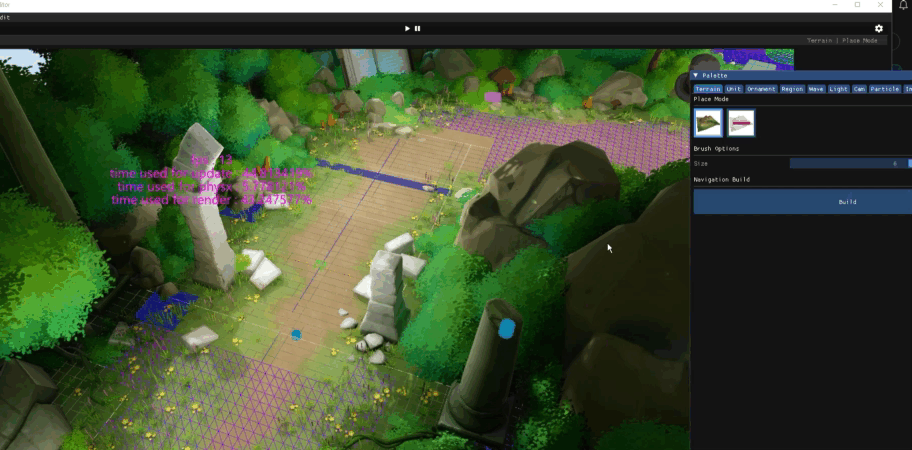Open the Cam tab
The width and height of the screenshot is (912, 450).
click(859, 89)
